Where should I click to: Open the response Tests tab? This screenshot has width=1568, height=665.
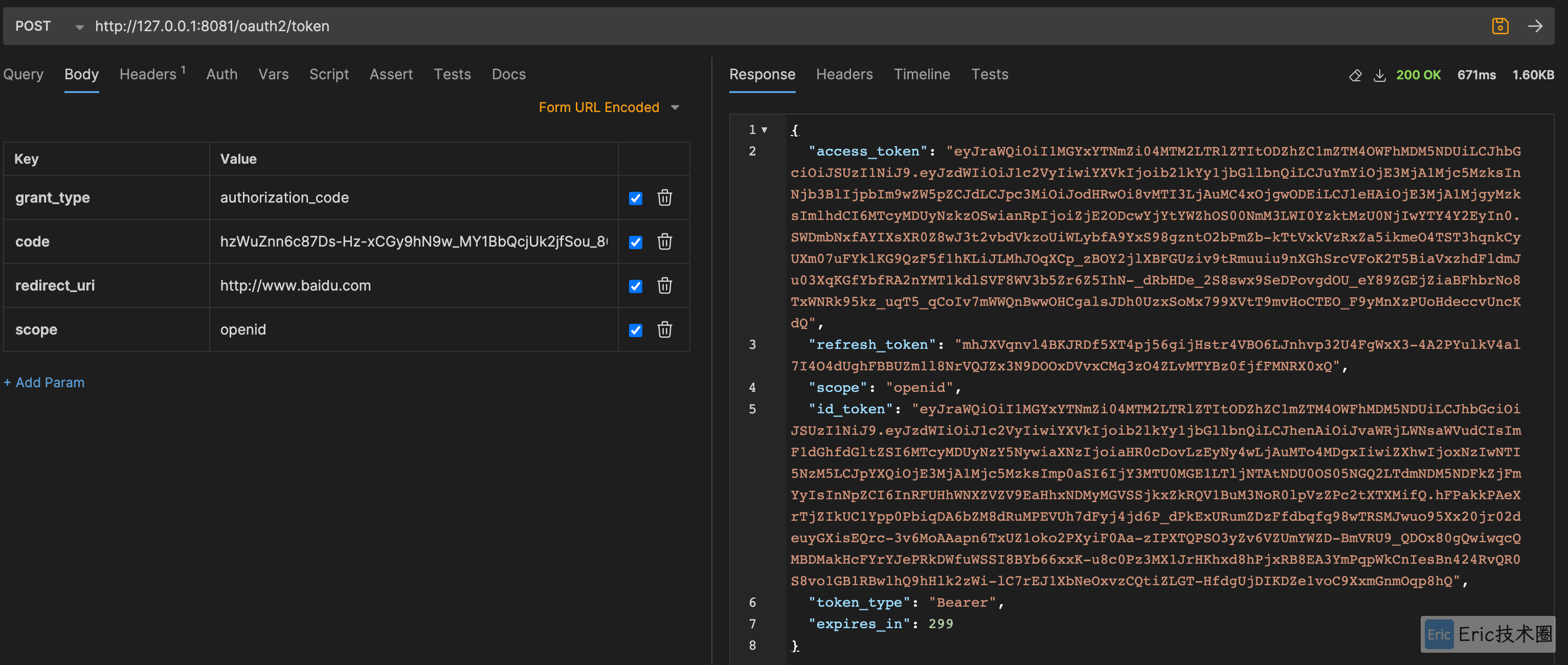[989, 74]
